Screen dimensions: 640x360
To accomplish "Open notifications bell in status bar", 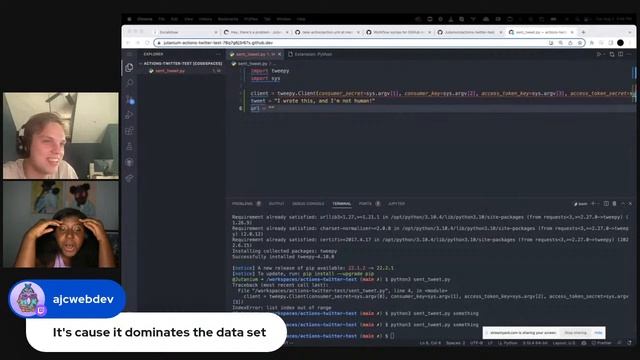I will [x=630, y=343].
